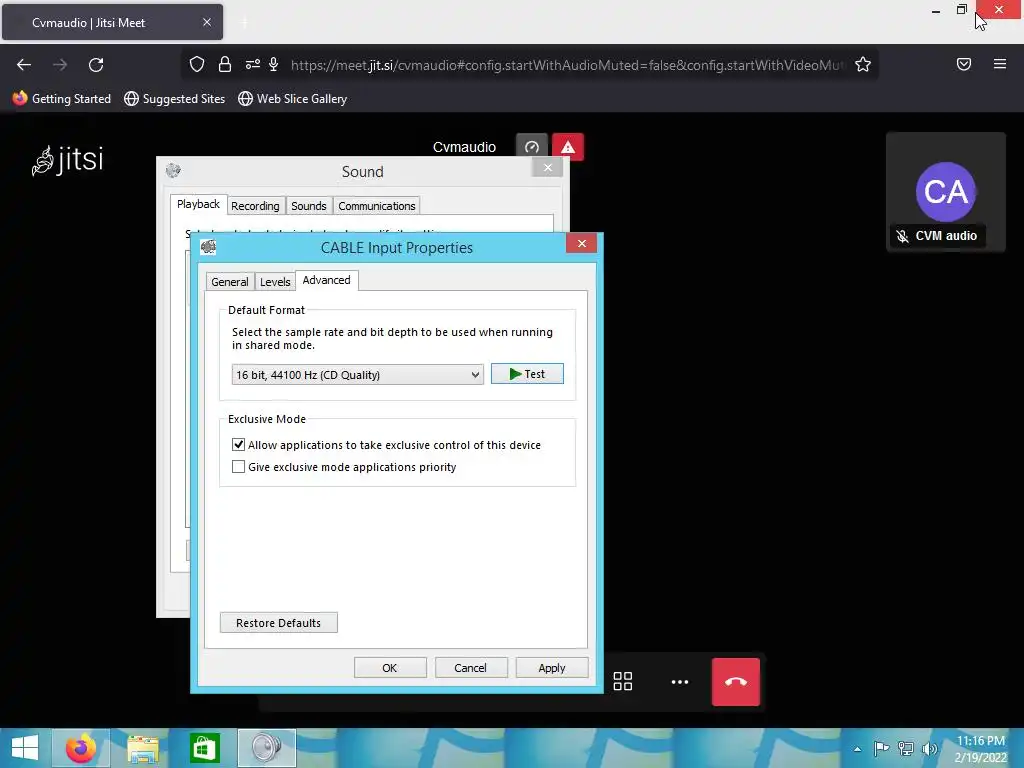Select the Advanced tab

pos(327,280)
